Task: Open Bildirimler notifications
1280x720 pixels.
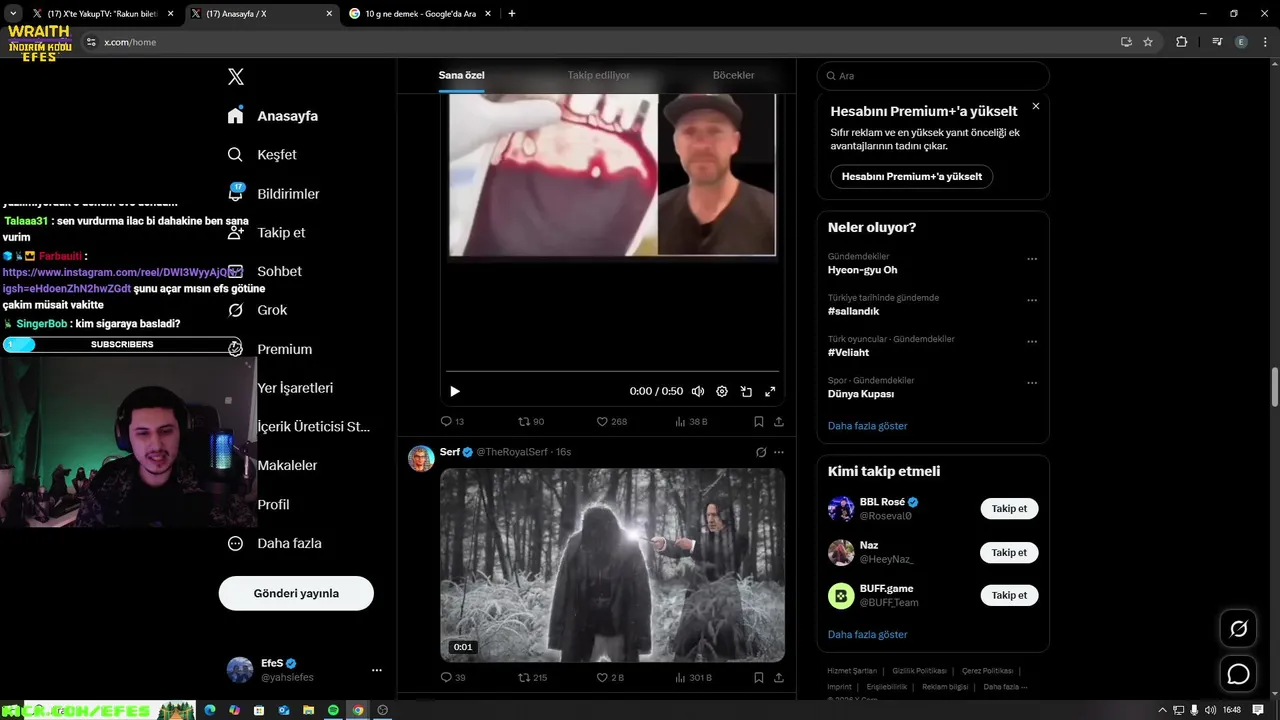Action: pyautogui.click(x=273, y=194)
